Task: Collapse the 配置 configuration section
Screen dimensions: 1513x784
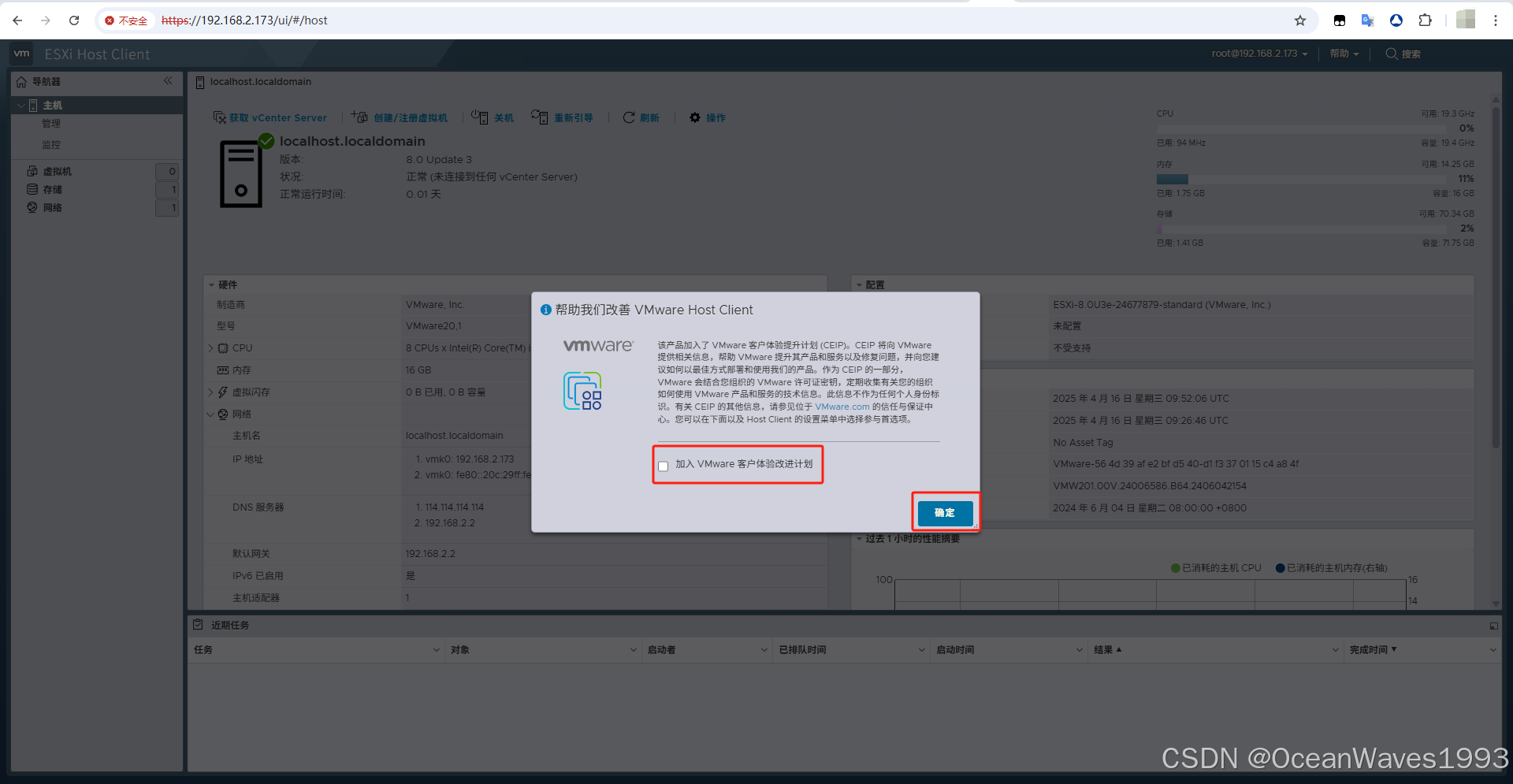Action: (859, 285)
